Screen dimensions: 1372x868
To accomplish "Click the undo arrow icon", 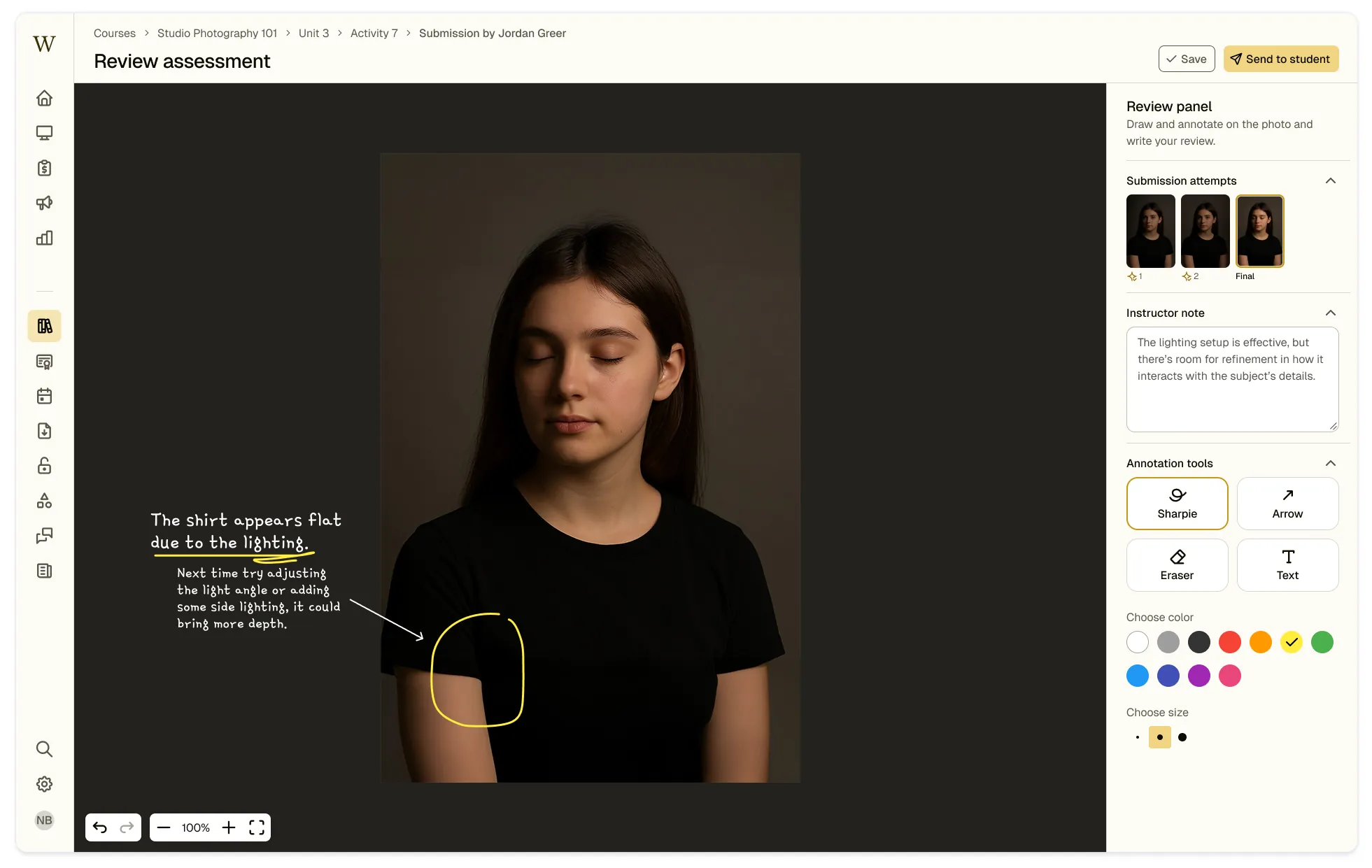I will [x=100, y=827].
